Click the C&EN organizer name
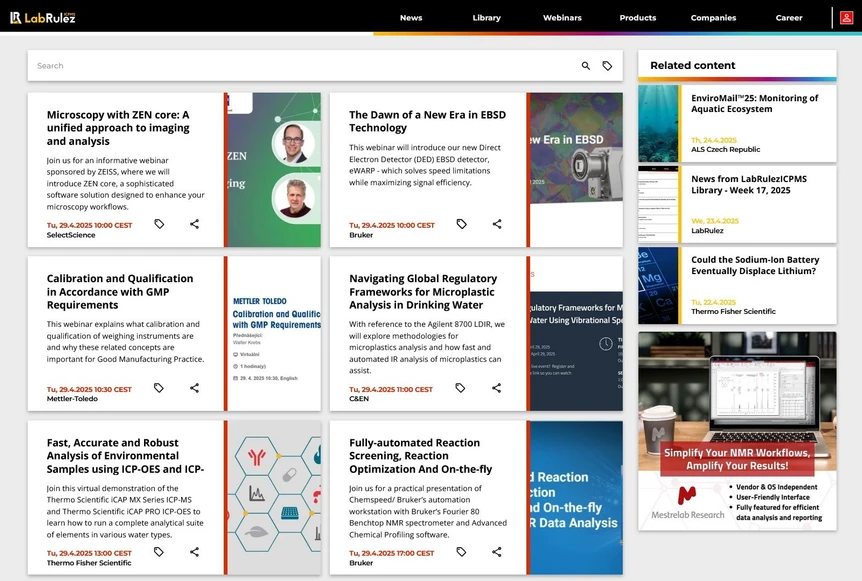 [359, 399]
